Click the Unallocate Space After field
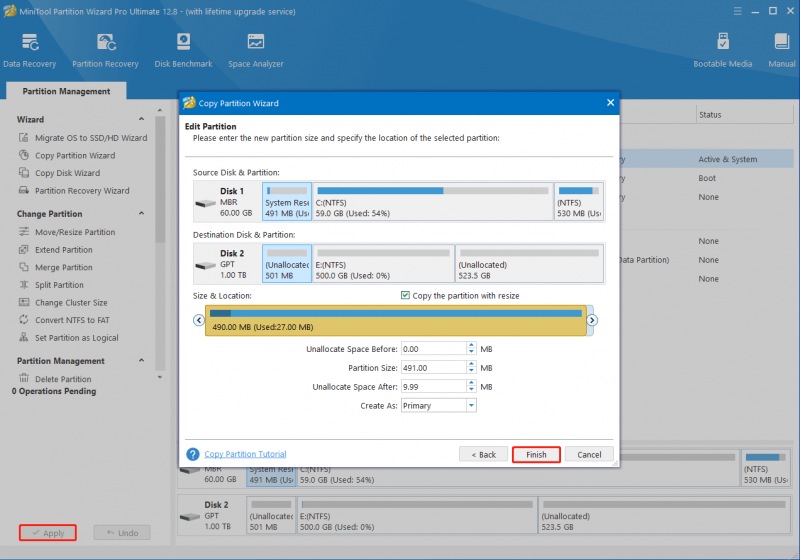The width and height of the screenshot is (800, 560). [434, 387]
